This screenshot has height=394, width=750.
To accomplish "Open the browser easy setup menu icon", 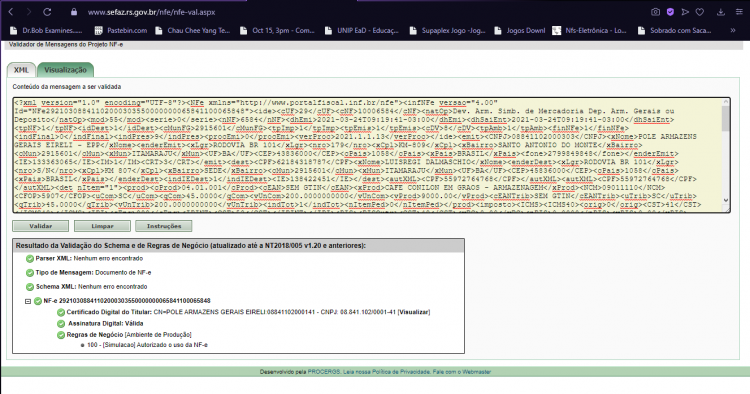I will pos(739,12).
